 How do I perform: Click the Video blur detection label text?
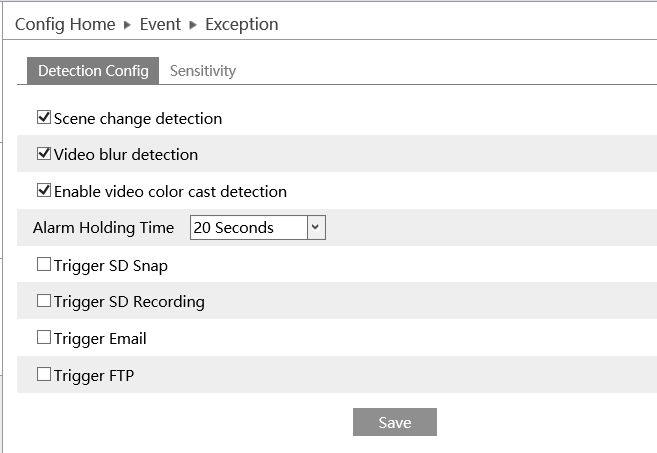click(126, 155)
